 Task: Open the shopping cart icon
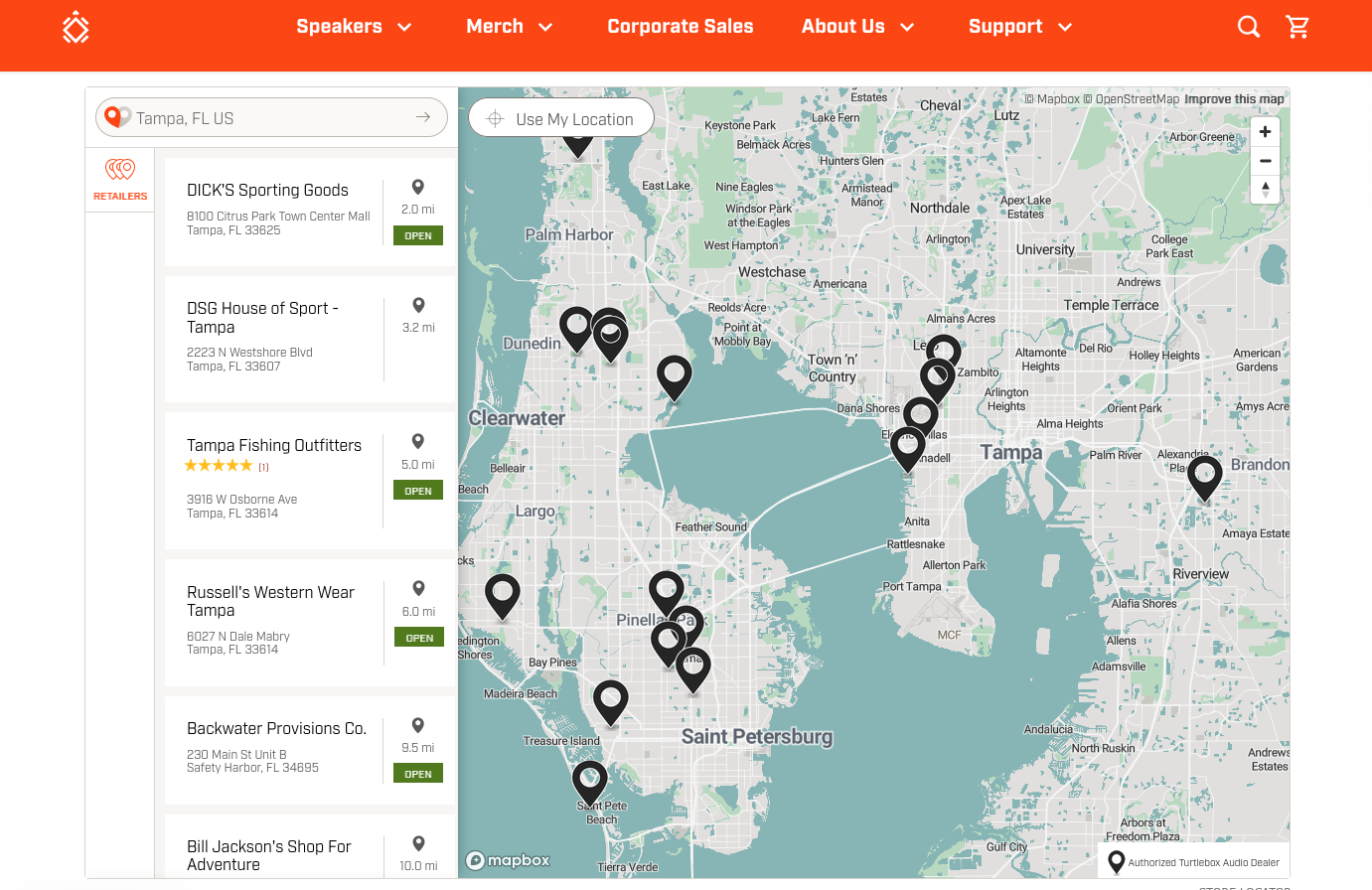pos(1297,27)
